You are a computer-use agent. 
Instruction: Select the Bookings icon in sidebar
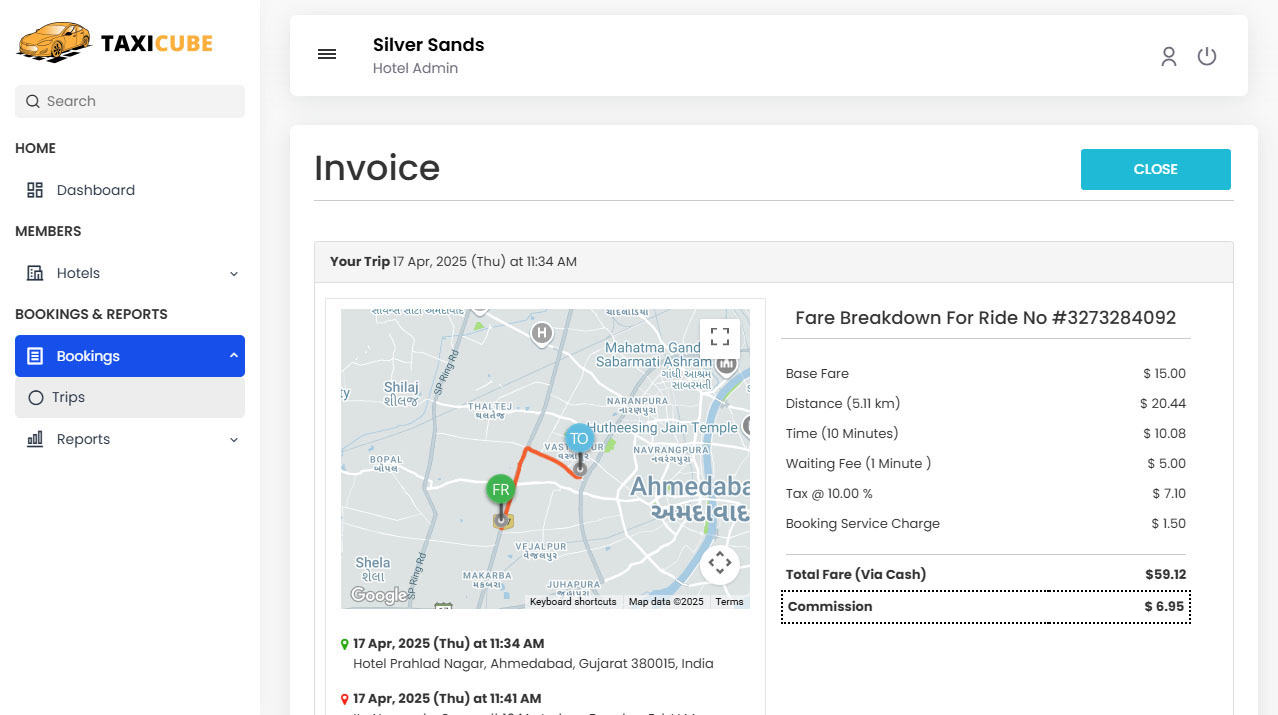38,355
